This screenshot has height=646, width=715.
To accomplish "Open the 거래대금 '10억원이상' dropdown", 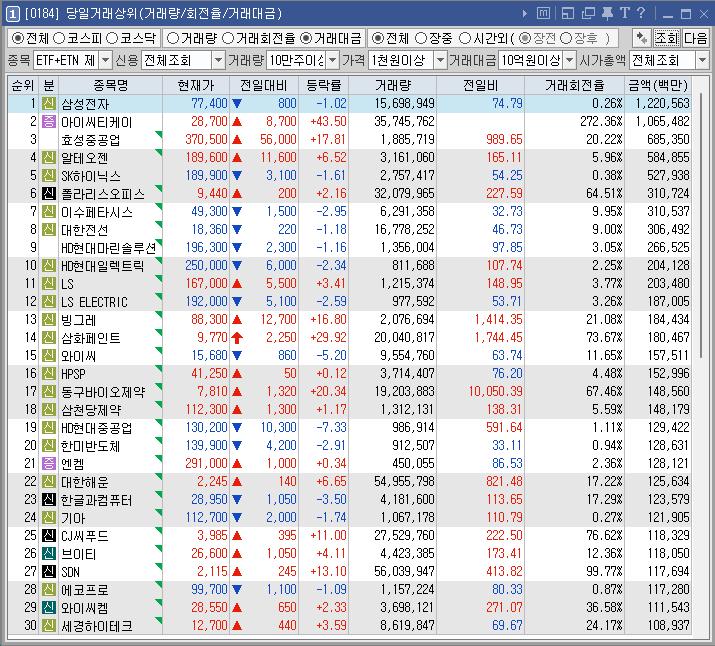I will coord(570,60).
